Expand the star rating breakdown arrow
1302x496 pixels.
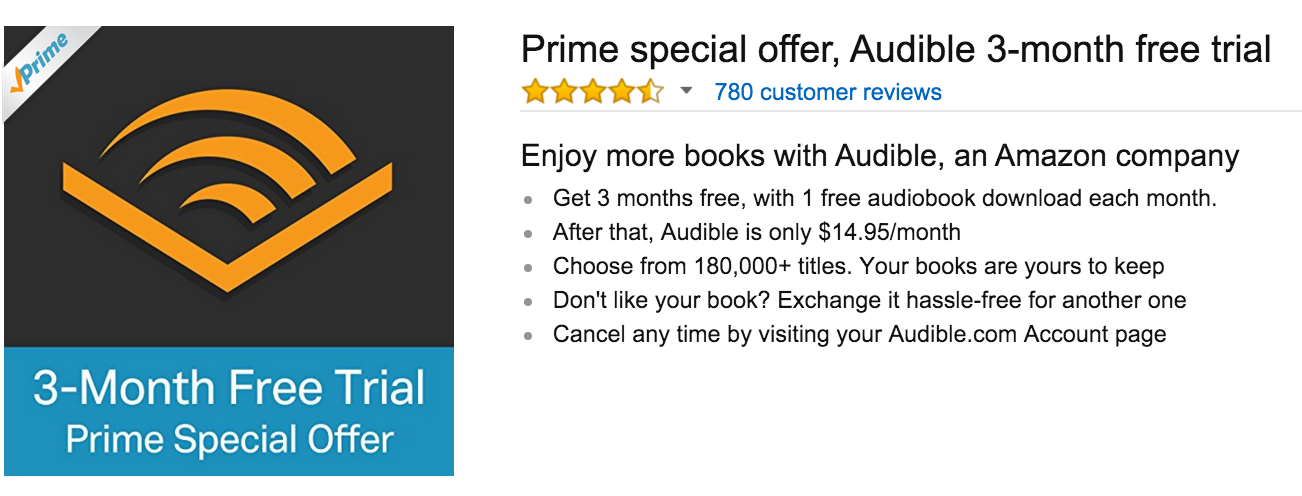click(x=686, y=92)
